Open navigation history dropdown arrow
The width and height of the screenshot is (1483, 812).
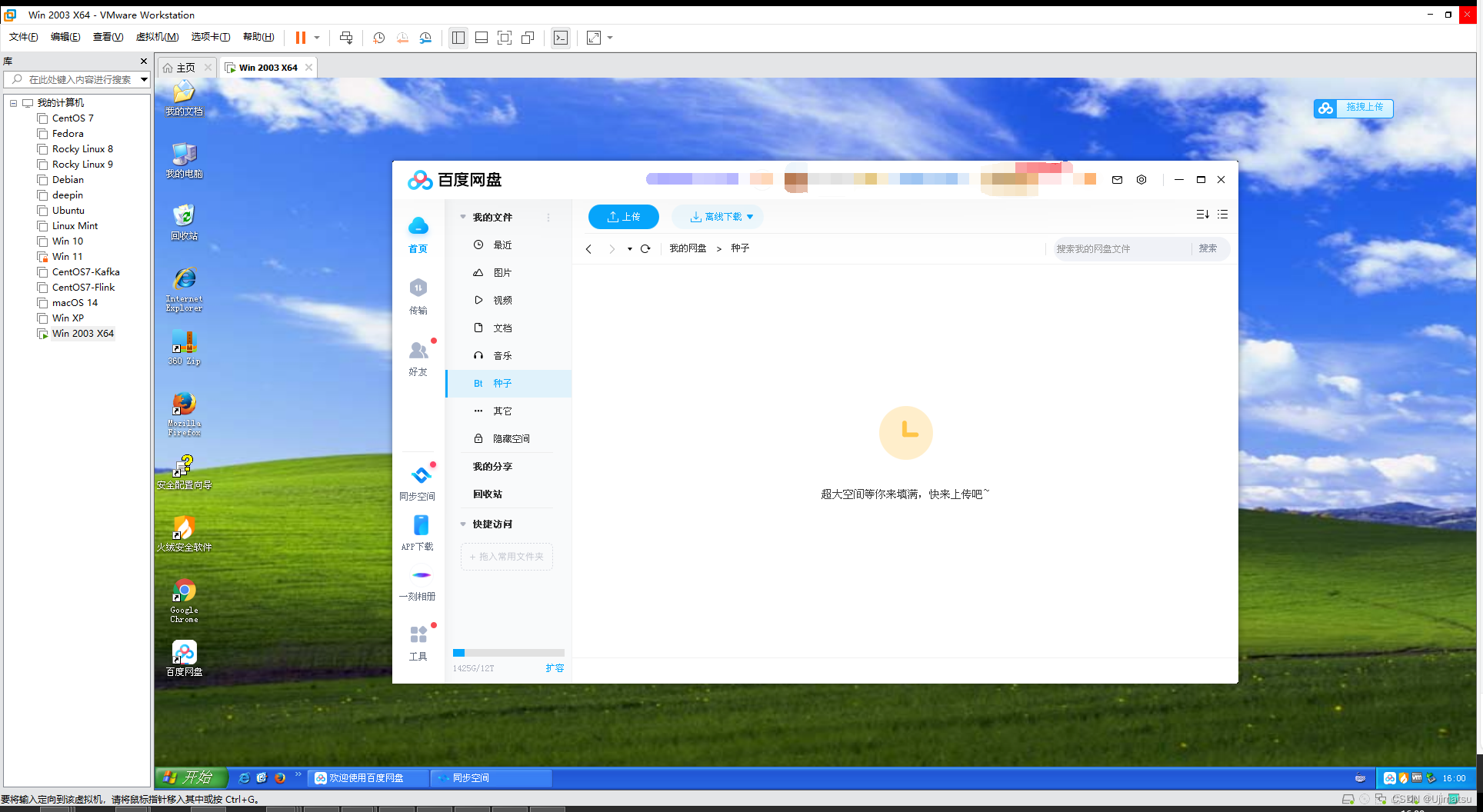pos(629,249)
